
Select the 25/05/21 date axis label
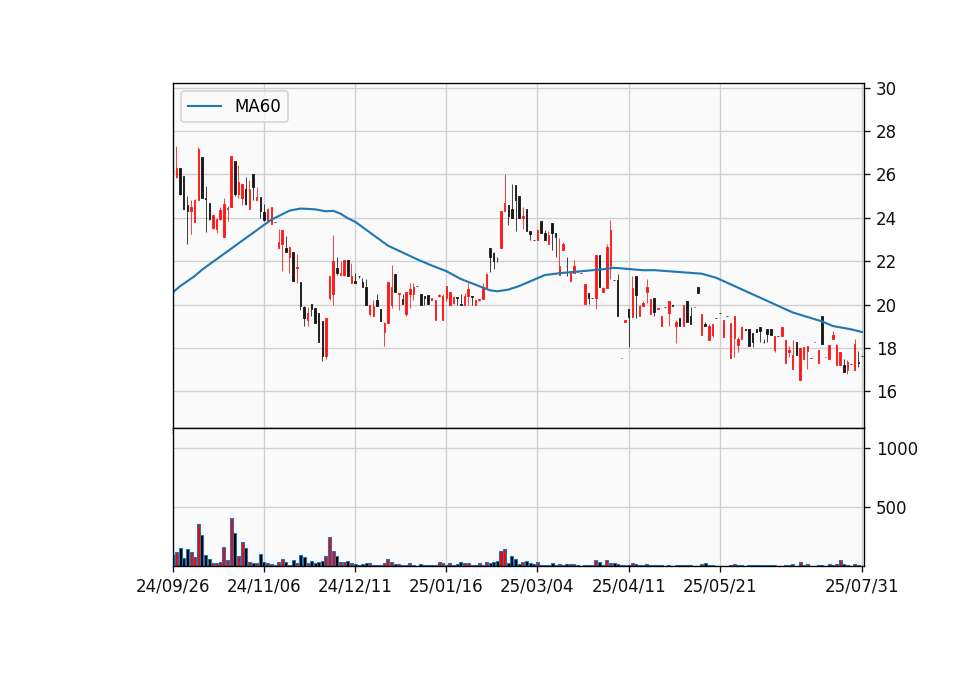(x=719, y=586)
